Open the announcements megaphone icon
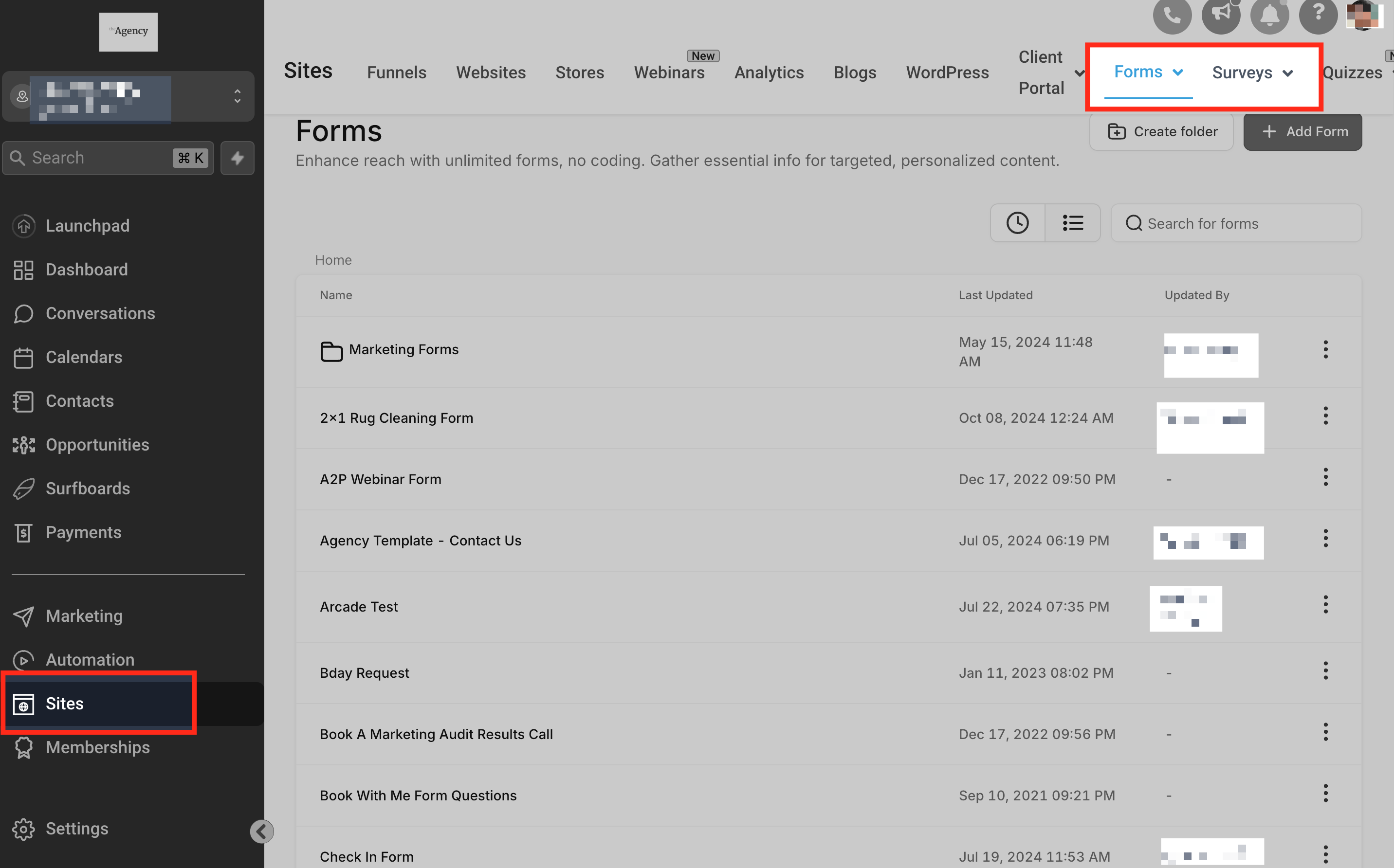Image resolution: width=1394 pixels, height=868 pixels. point(1221,16)
